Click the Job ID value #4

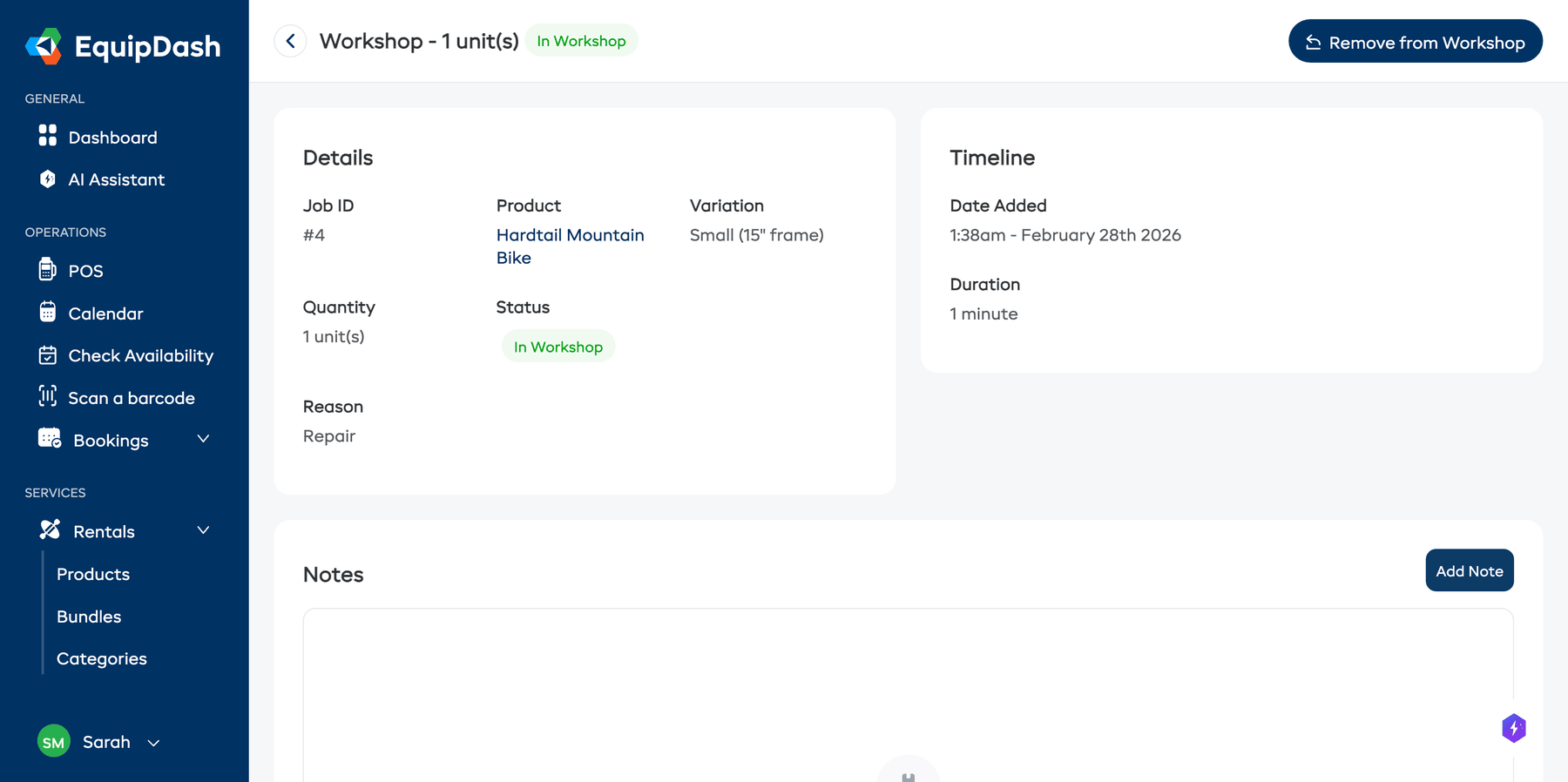[x=314, y=235]
